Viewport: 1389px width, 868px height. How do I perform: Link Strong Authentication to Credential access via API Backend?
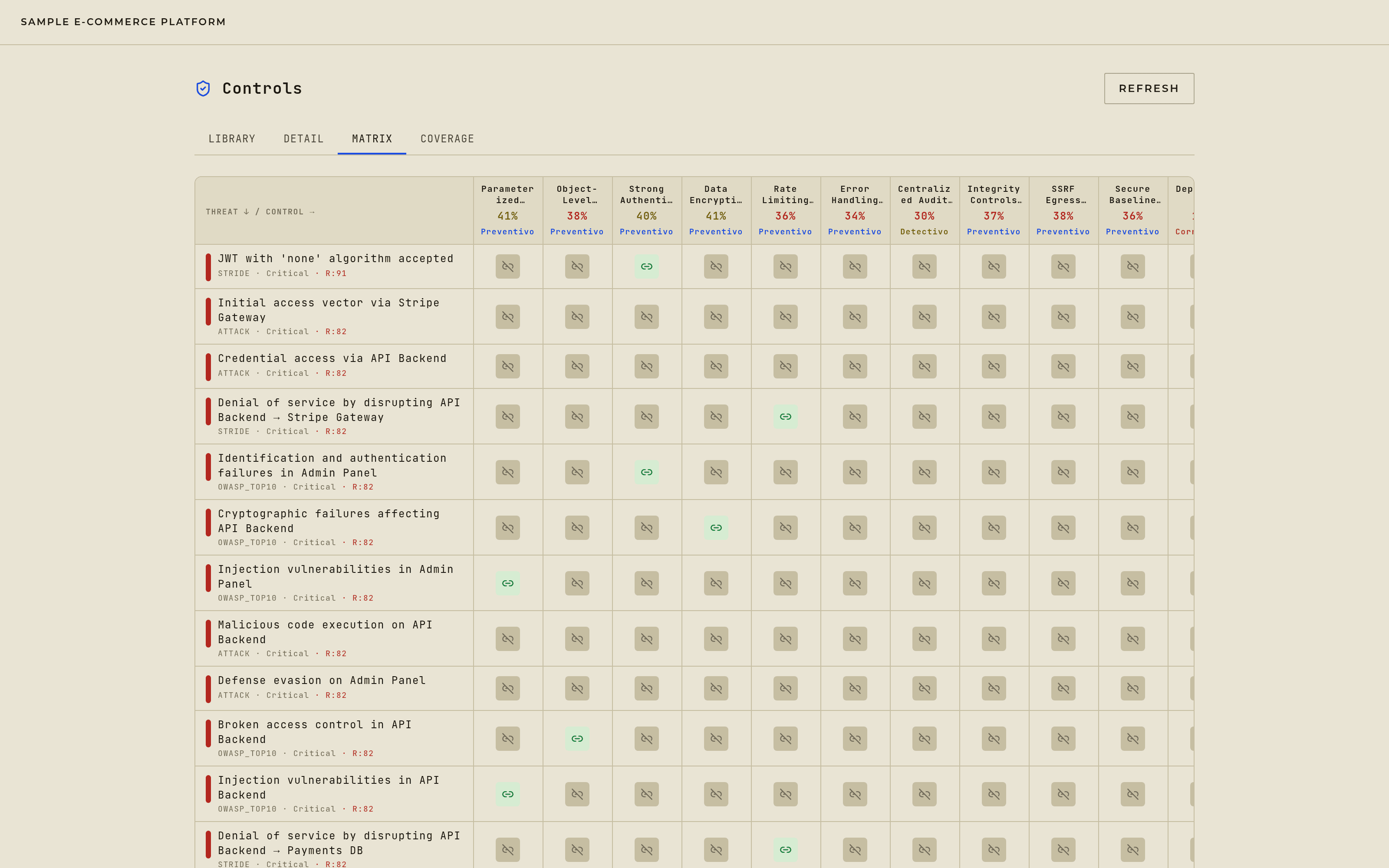pyautogui.click(x=646, y=366)
